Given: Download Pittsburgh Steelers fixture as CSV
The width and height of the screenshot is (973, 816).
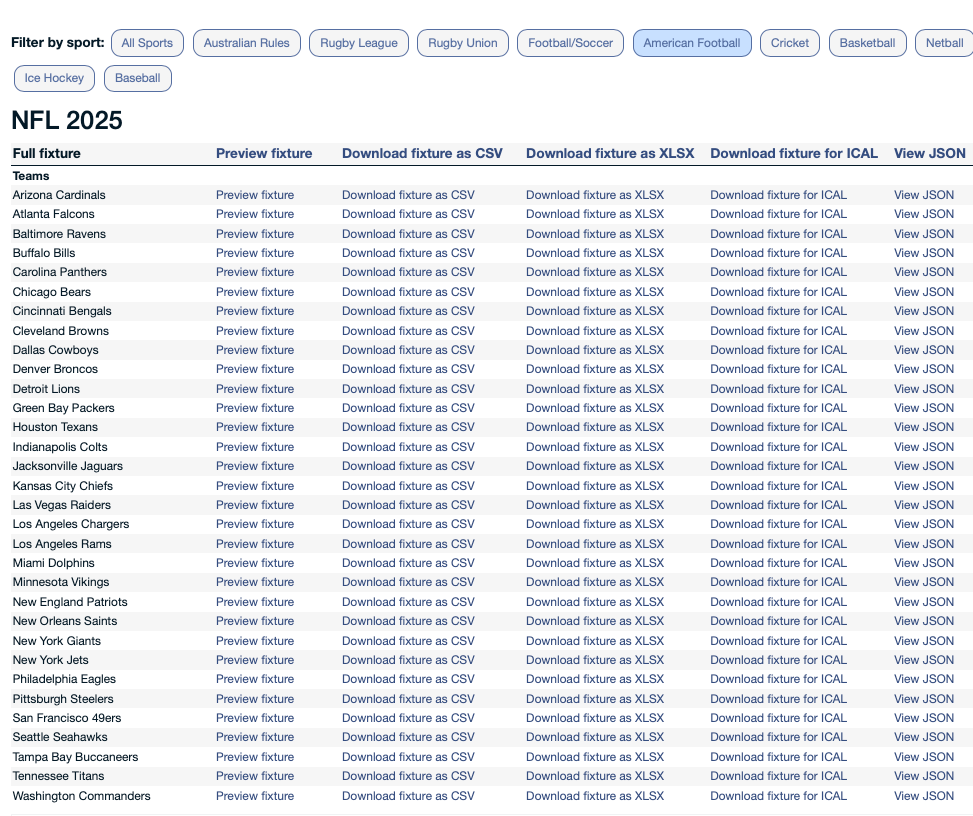Looking at the screenshot, I should pyautogui.click(x=408, y=699).
